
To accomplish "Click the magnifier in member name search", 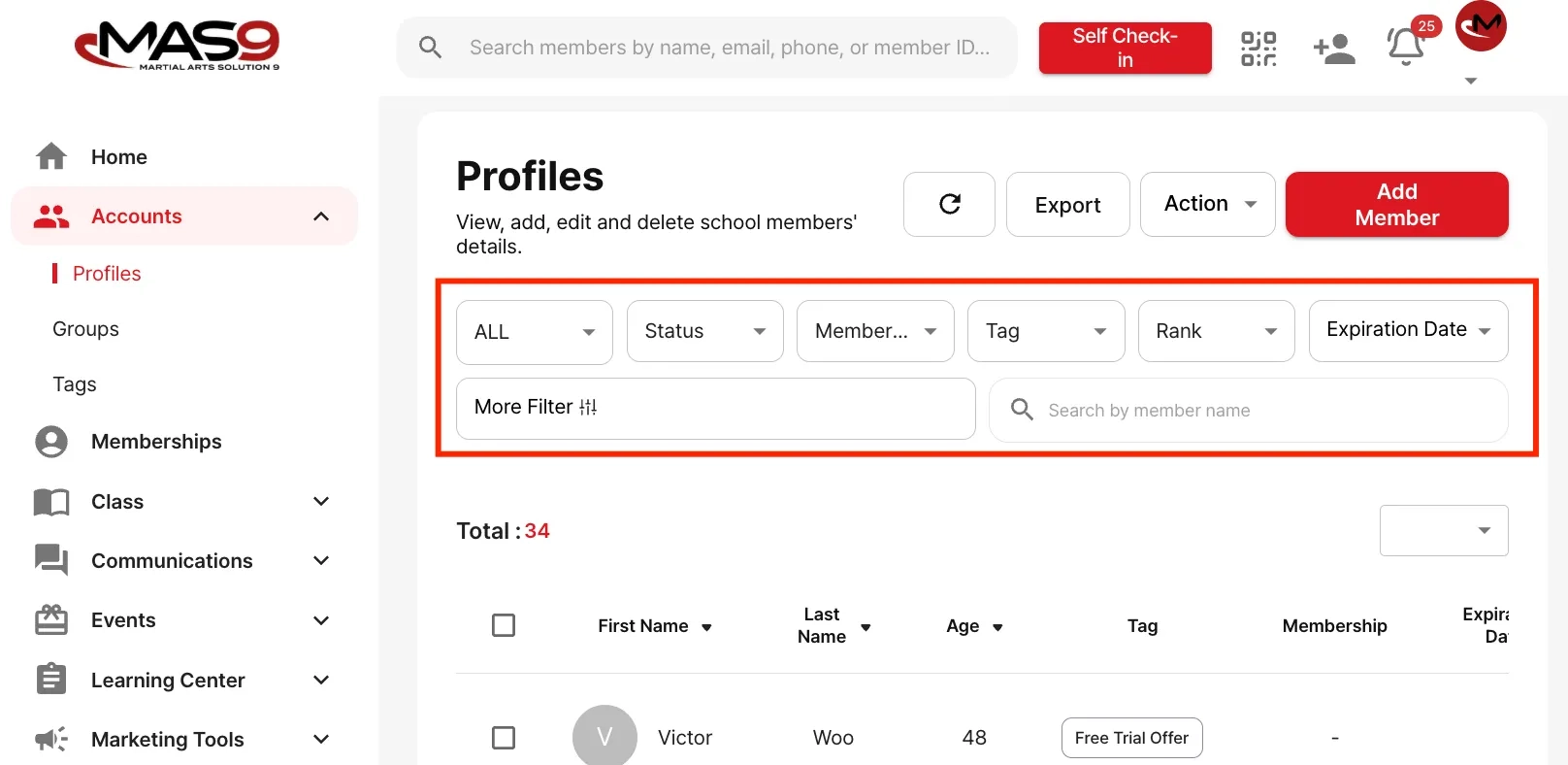I will coord(1022,409).
